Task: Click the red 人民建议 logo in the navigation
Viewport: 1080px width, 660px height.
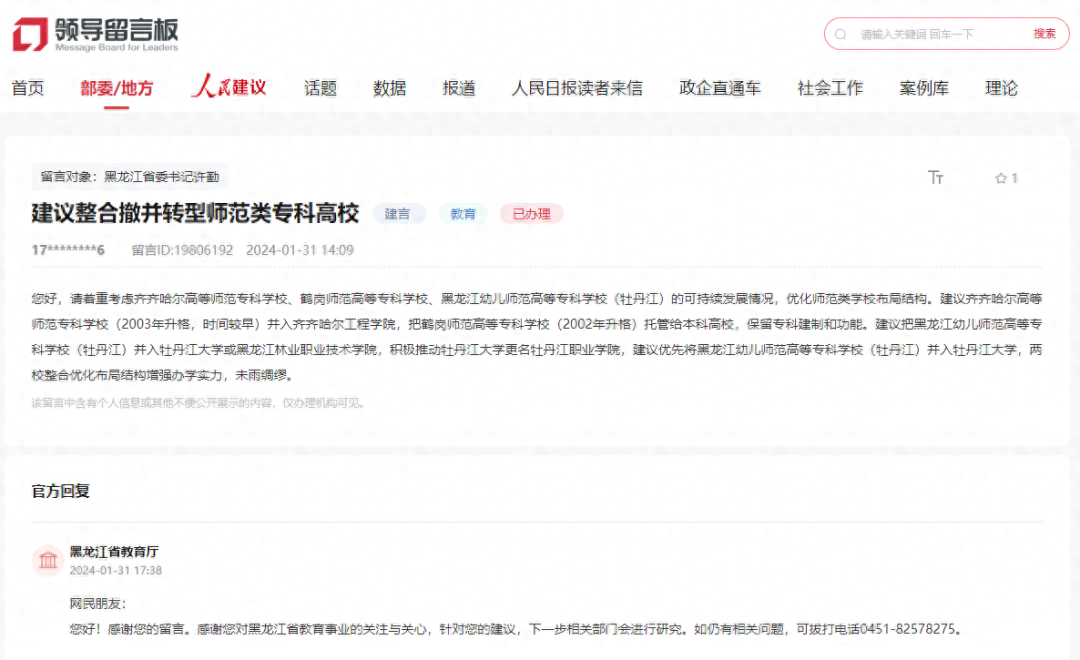Action: pos(229,88)
